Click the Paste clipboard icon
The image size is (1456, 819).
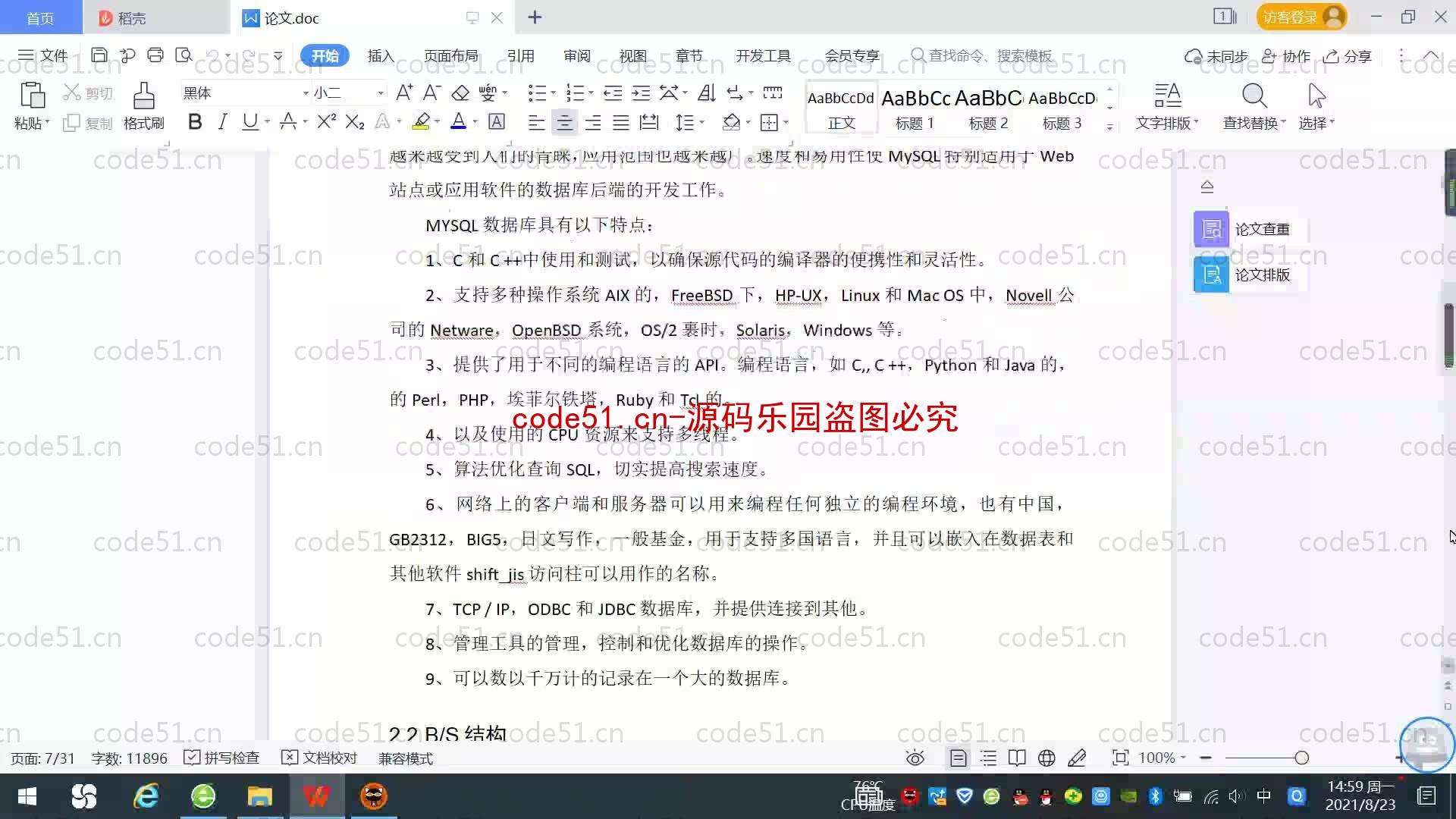coord(32,96)
